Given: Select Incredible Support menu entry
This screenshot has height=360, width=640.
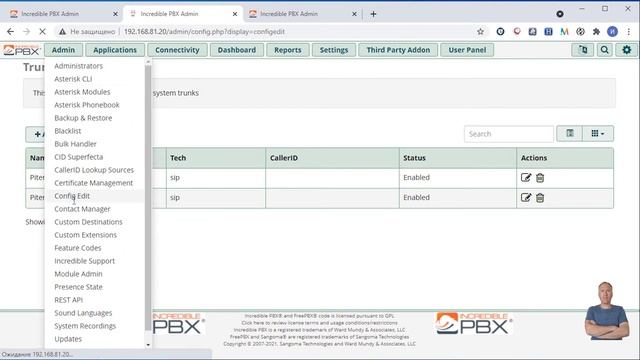Looking at the screenshot, I should tap(84, 261).
